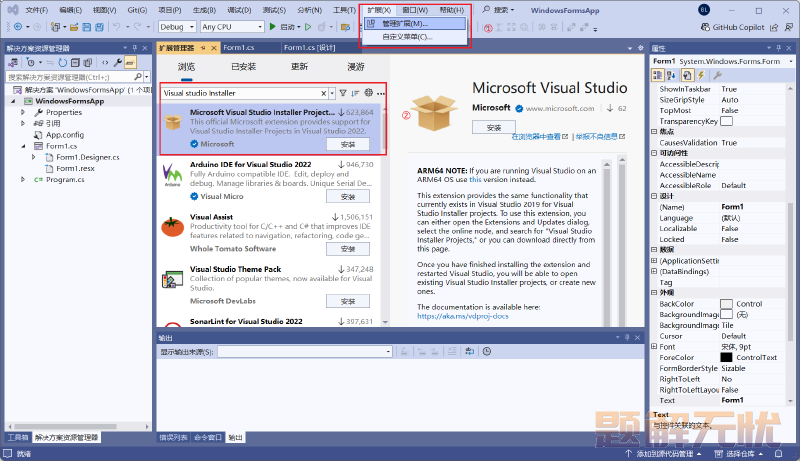The image size is (800, 461).
Task: Open the https://aka.ms/vdproj-docs link
Action: click(463, 316)
